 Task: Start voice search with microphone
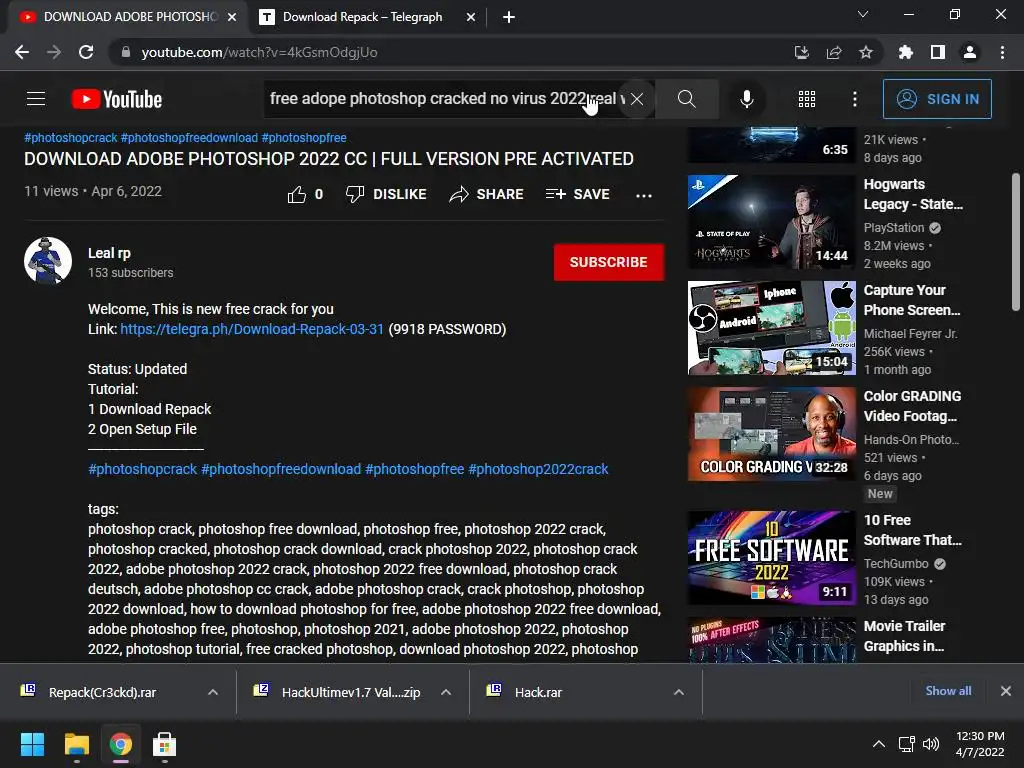pos(746,99)
